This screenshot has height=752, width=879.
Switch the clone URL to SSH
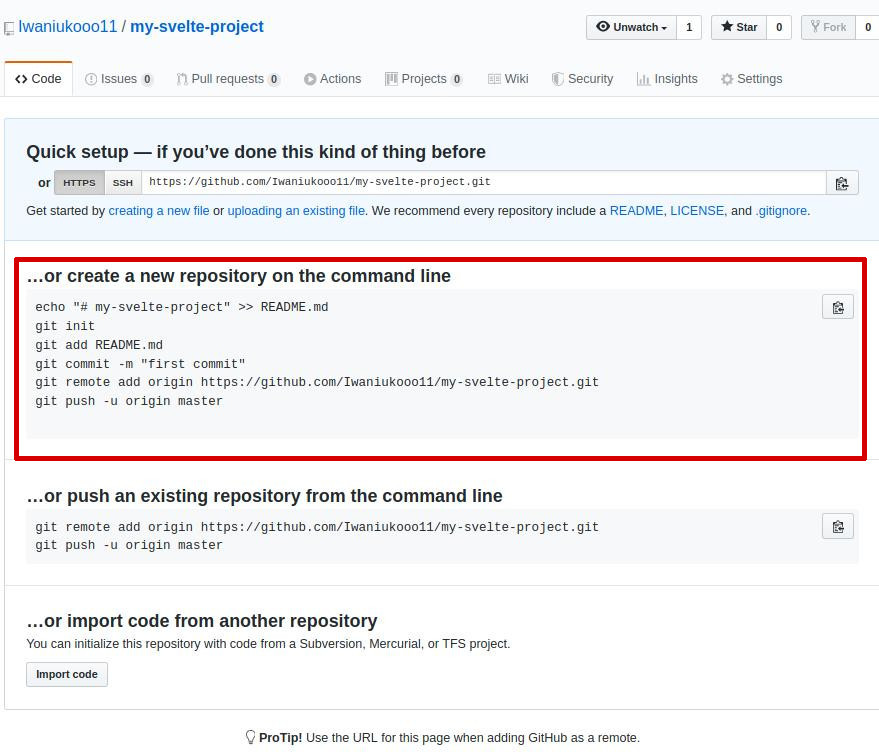coord(122,182)
